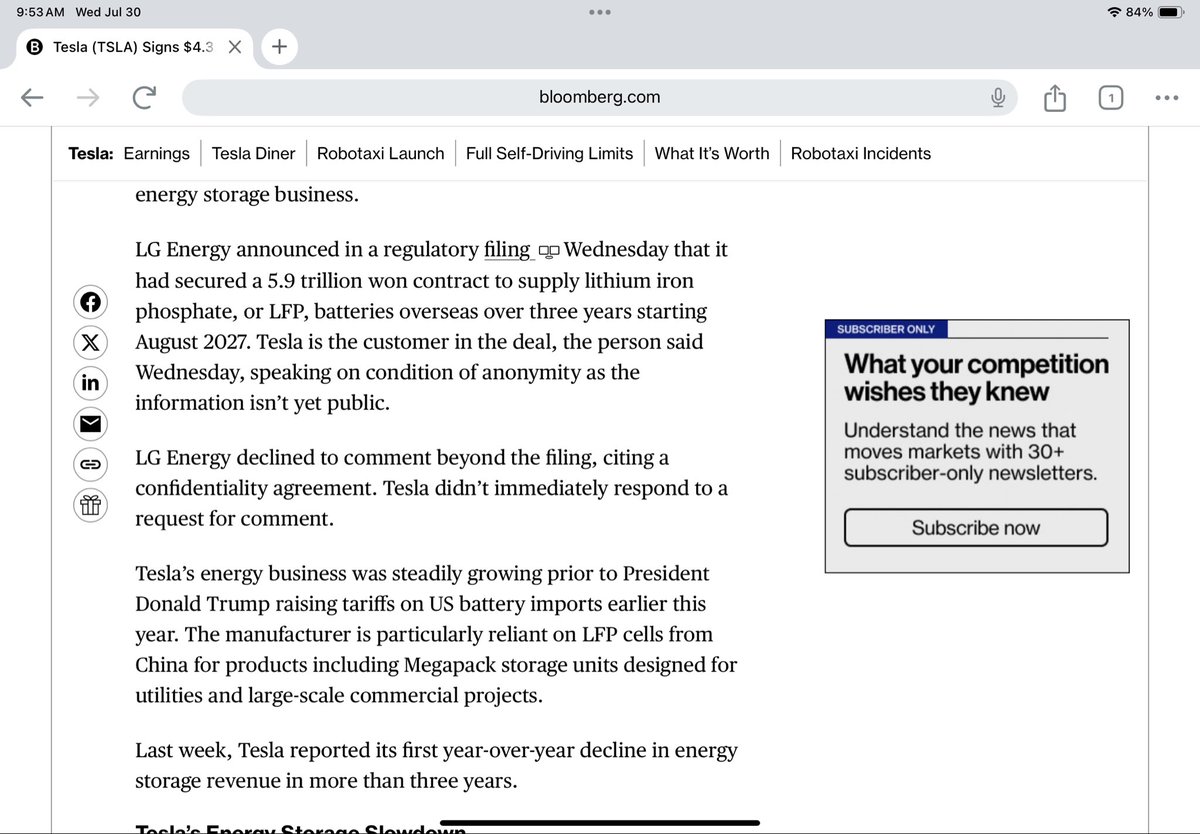Tap the Wi-Fi status icon
The width and height of the screenshot is (1200, 834).
(1114, 12)
